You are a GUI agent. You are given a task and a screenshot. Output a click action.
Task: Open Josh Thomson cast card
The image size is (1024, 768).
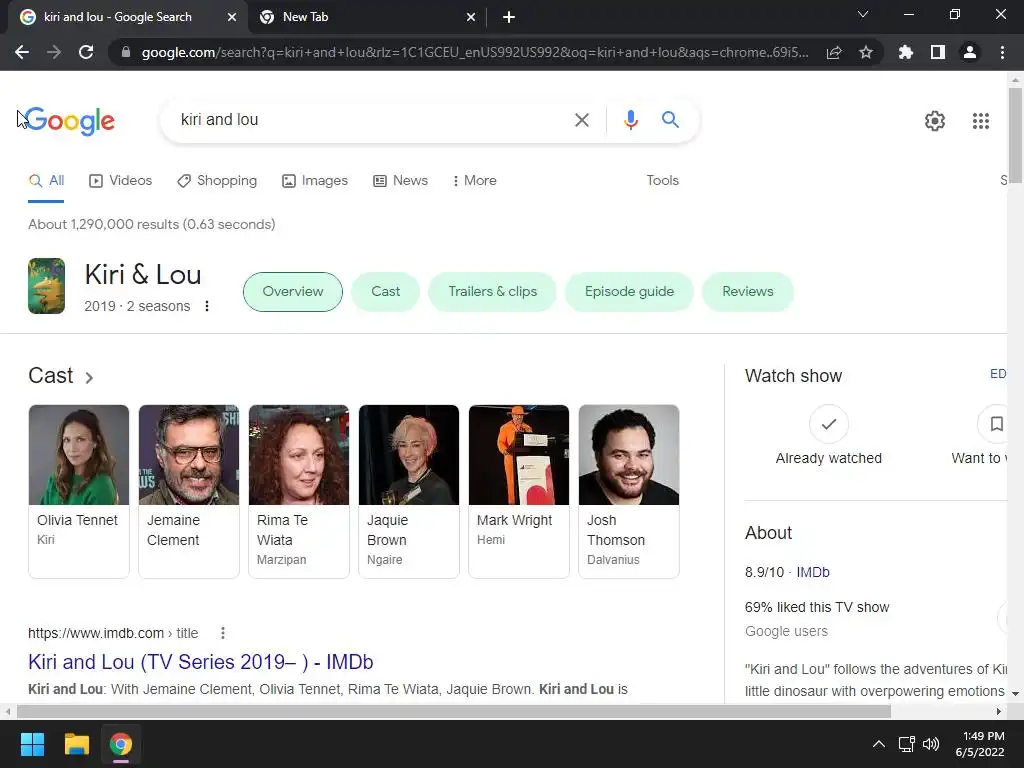click(x=629, y=491)
